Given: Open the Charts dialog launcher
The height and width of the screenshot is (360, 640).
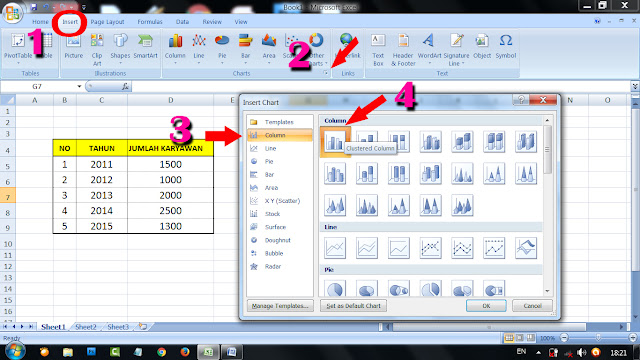Looking at the screenshot, I should 326,73.
